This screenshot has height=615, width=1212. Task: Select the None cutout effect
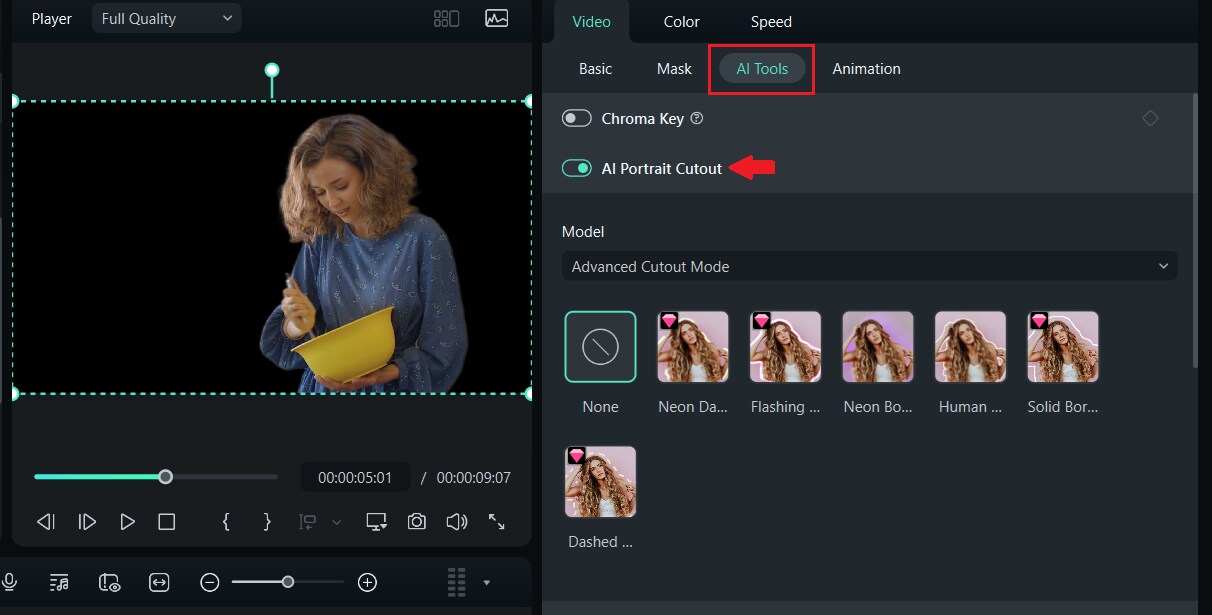coord(600,347)
